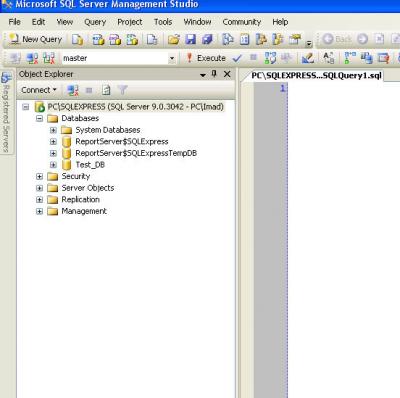Open the Connect dropdown in Object Explorer
This screenshot has height=398, width=400.
coord(39,90)
